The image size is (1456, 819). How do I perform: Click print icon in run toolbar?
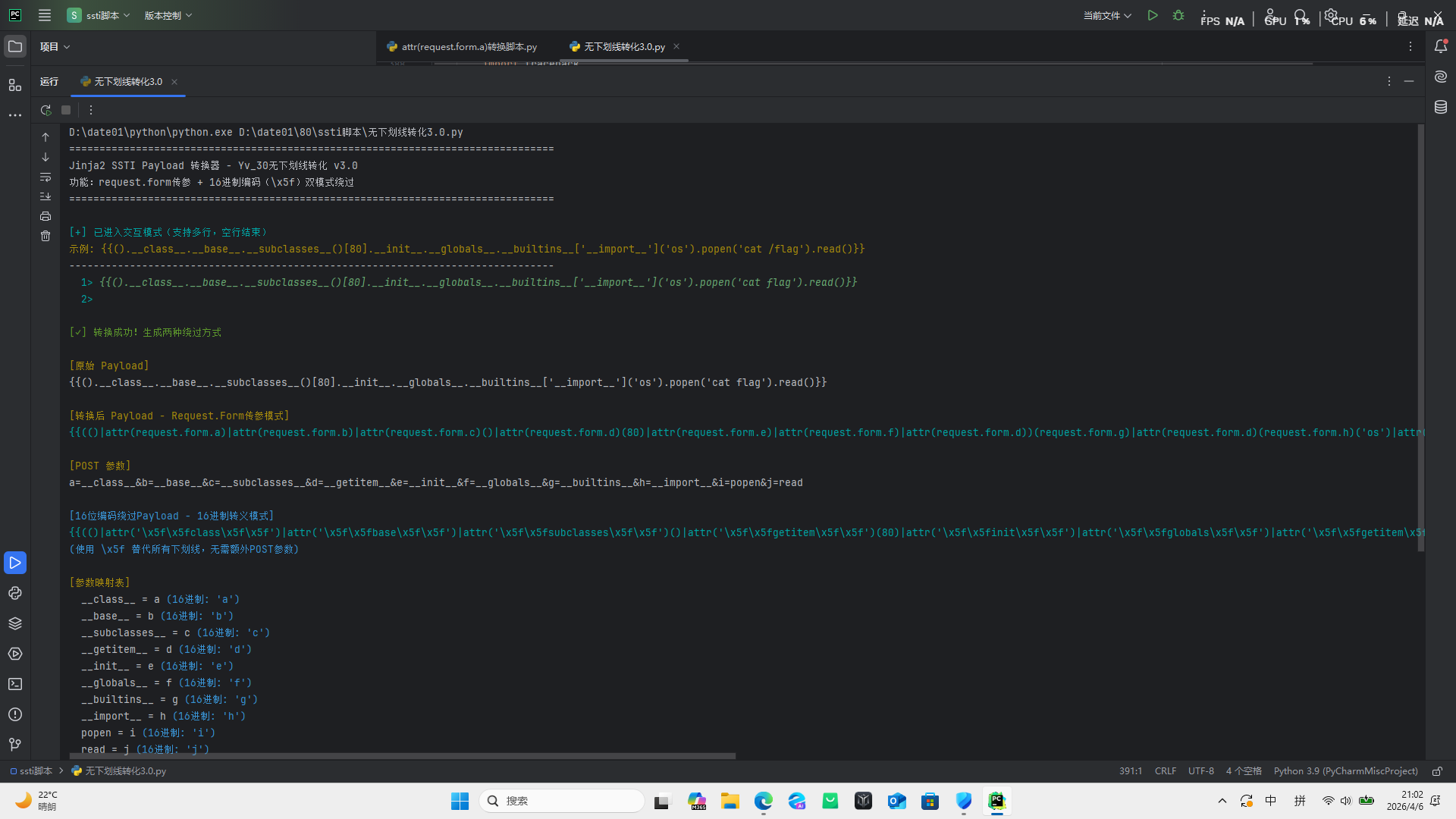(x=45, y=216)
